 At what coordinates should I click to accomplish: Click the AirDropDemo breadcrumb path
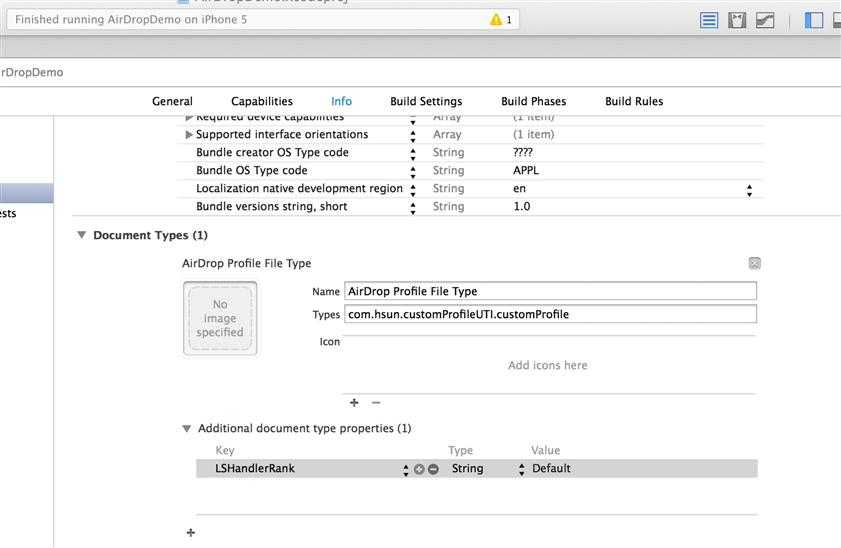coord(32,72)
